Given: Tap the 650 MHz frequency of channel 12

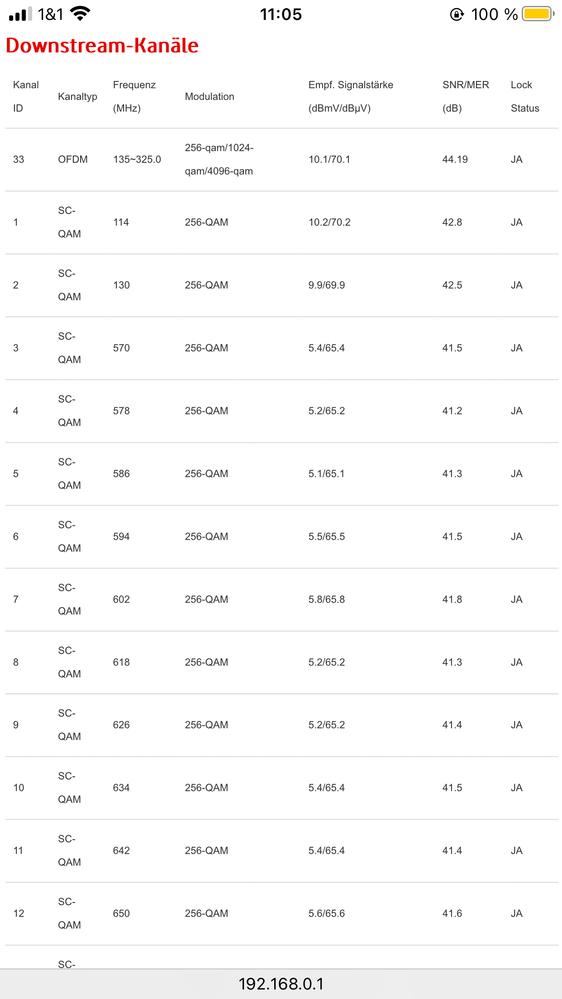Looking at the screenshot, I should click(x=121, y=914).
